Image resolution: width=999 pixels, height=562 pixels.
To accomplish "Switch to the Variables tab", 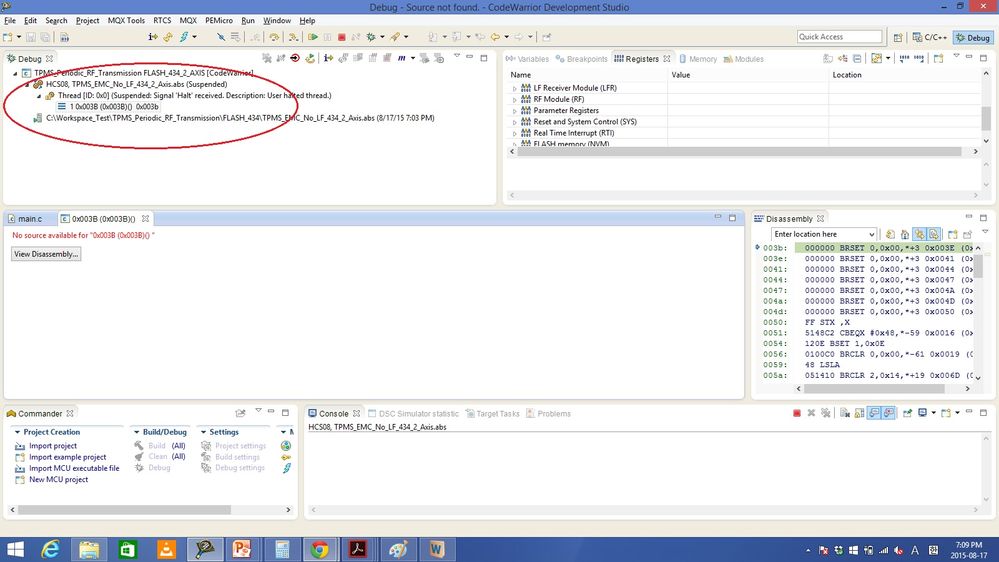I will pos(528,59).
